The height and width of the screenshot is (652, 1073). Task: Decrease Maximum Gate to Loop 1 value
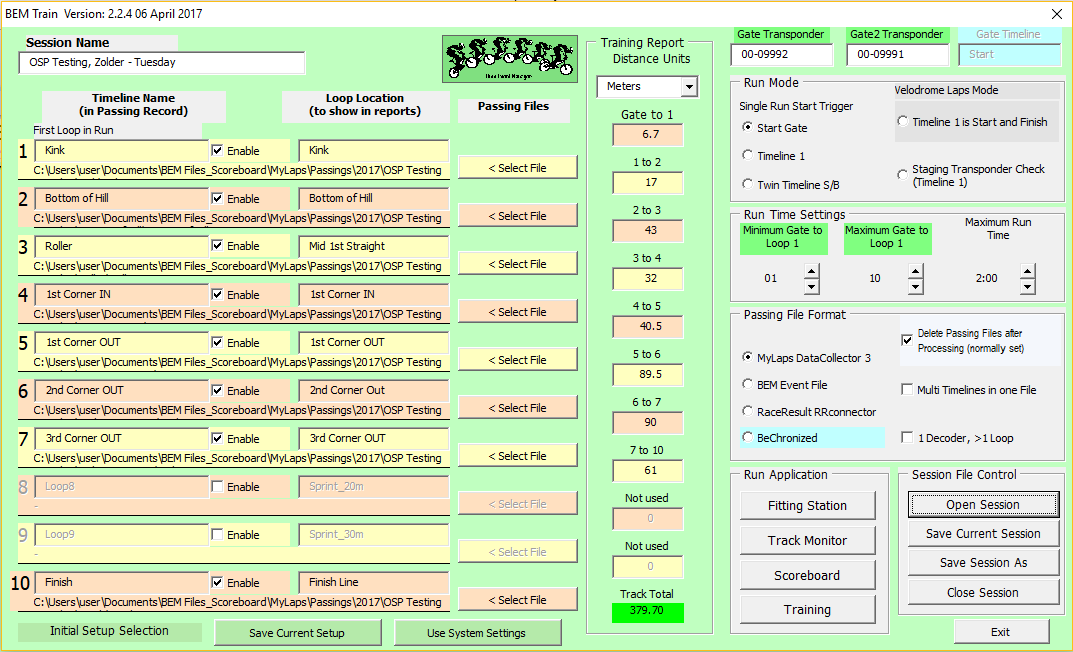click(x=916, y=286)
